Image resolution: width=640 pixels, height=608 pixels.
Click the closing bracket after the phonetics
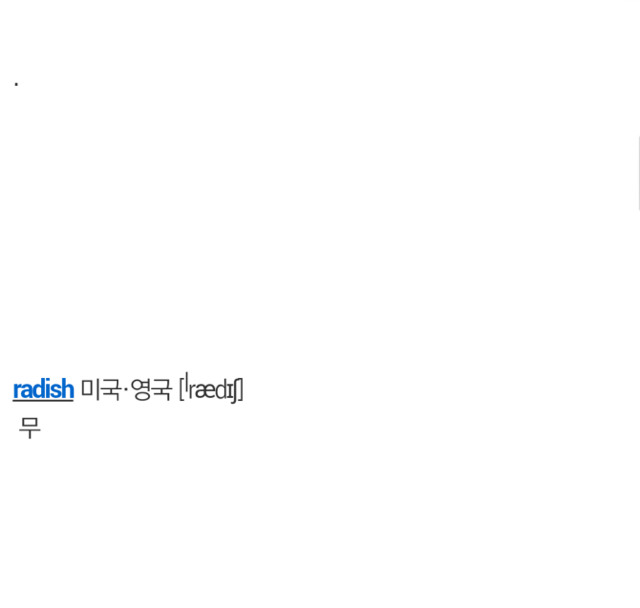(241, 390)
